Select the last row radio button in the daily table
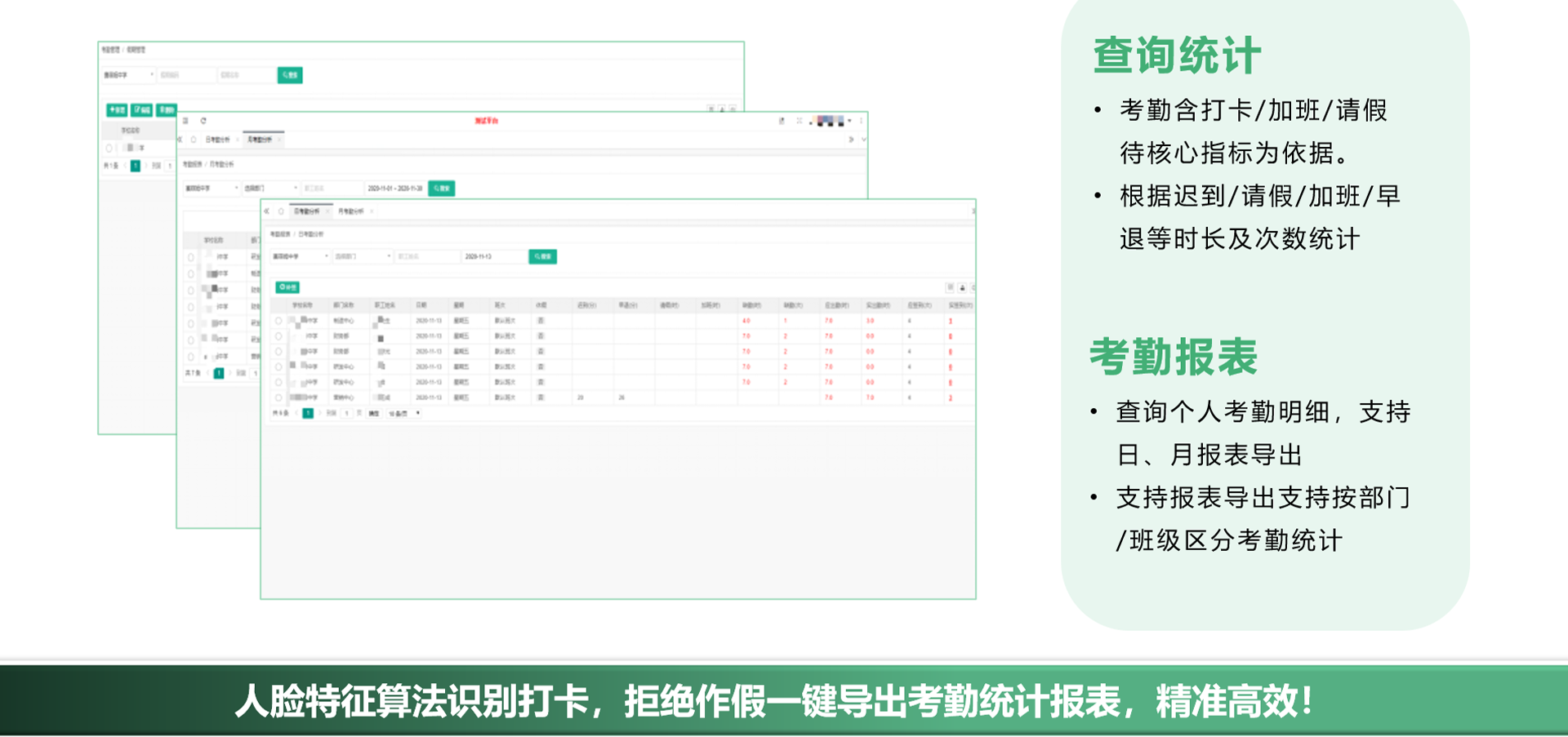The height and width of the screenshot is (737, 1568). click(278, 397)
